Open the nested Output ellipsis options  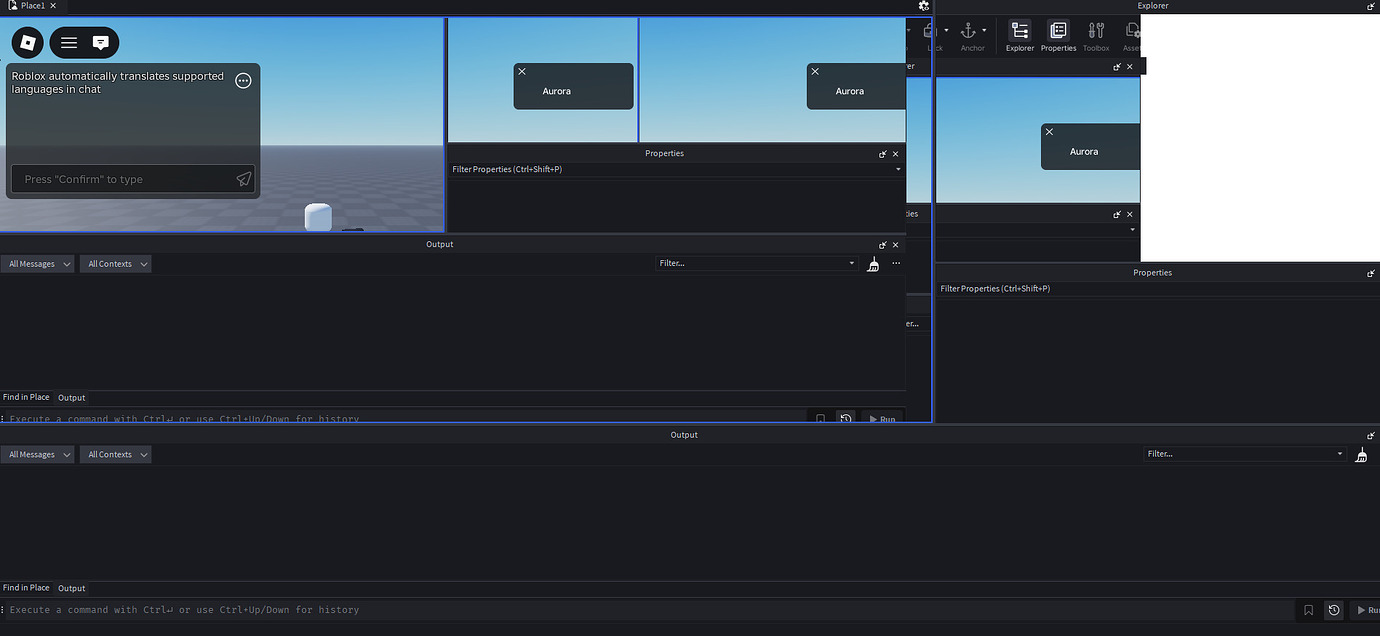click(896, 264)
